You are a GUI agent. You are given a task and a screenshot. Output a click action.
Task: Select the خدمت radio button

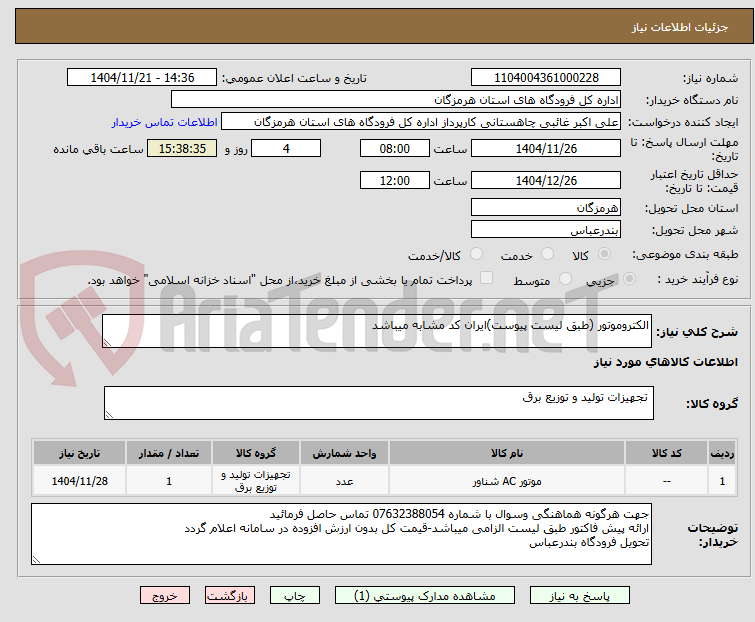547,254
